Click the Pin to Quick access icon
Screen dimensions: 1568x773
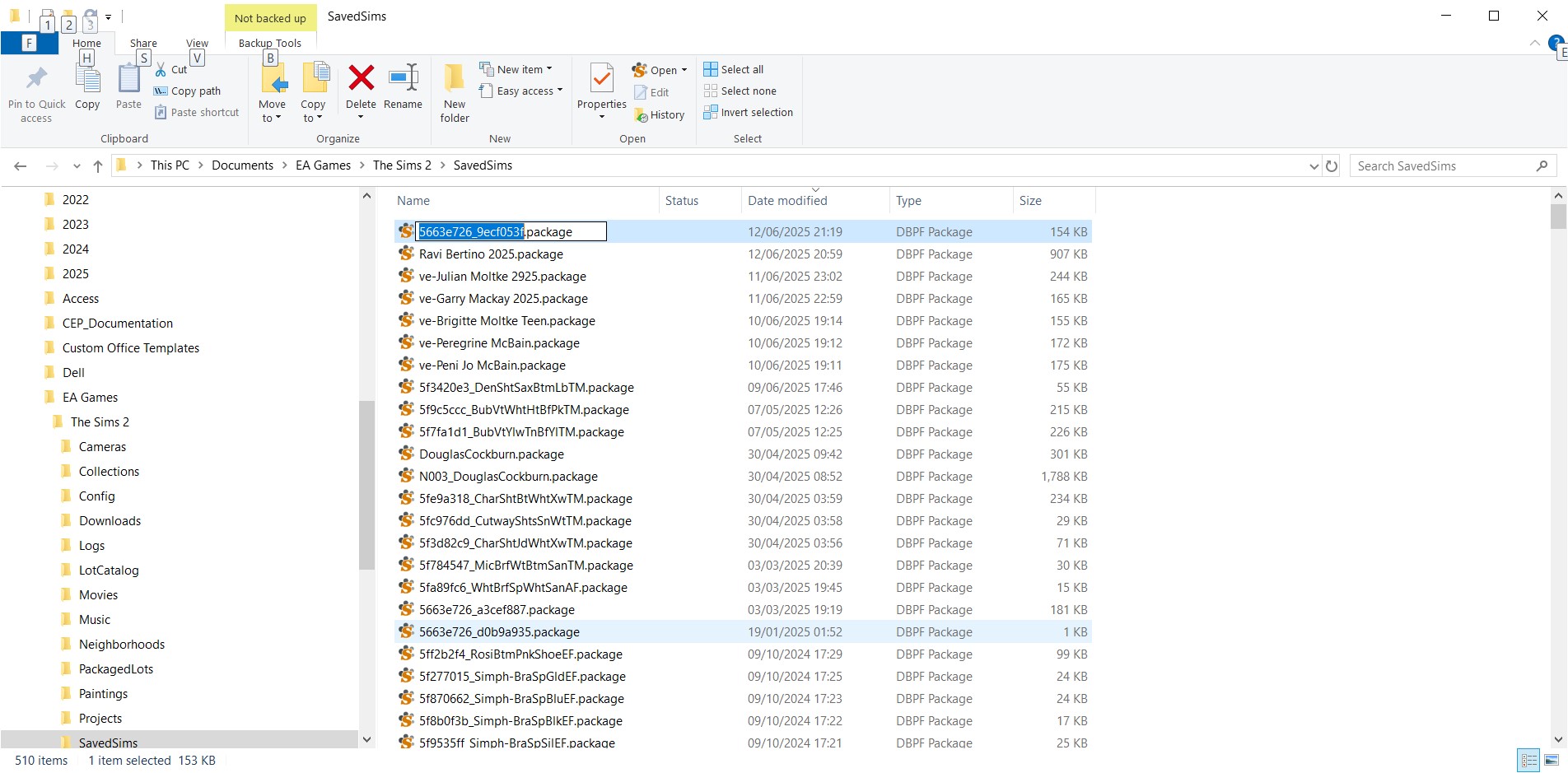point(36,78)
